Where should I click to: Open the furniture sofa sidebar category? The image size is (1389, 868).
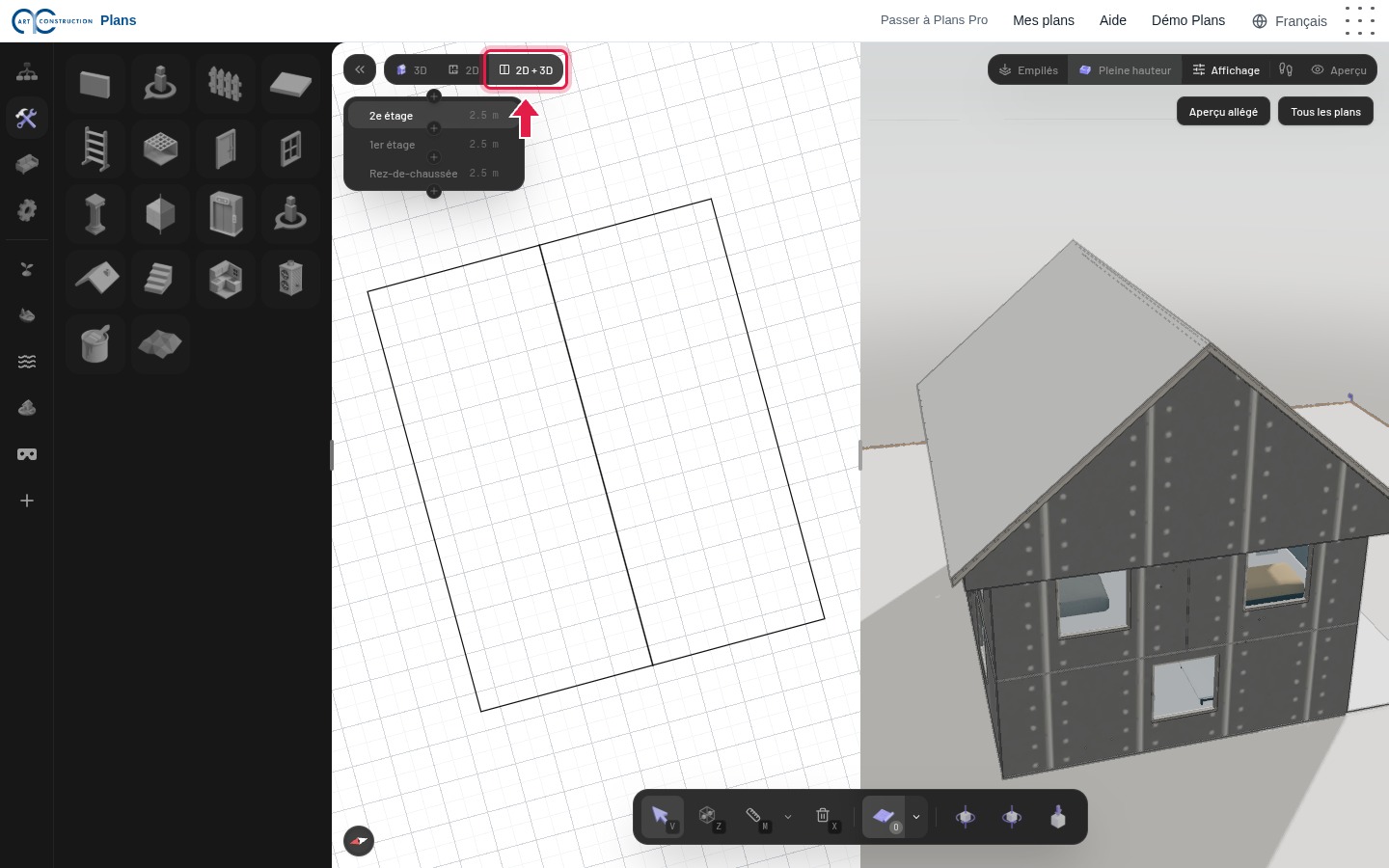point(27,164)
